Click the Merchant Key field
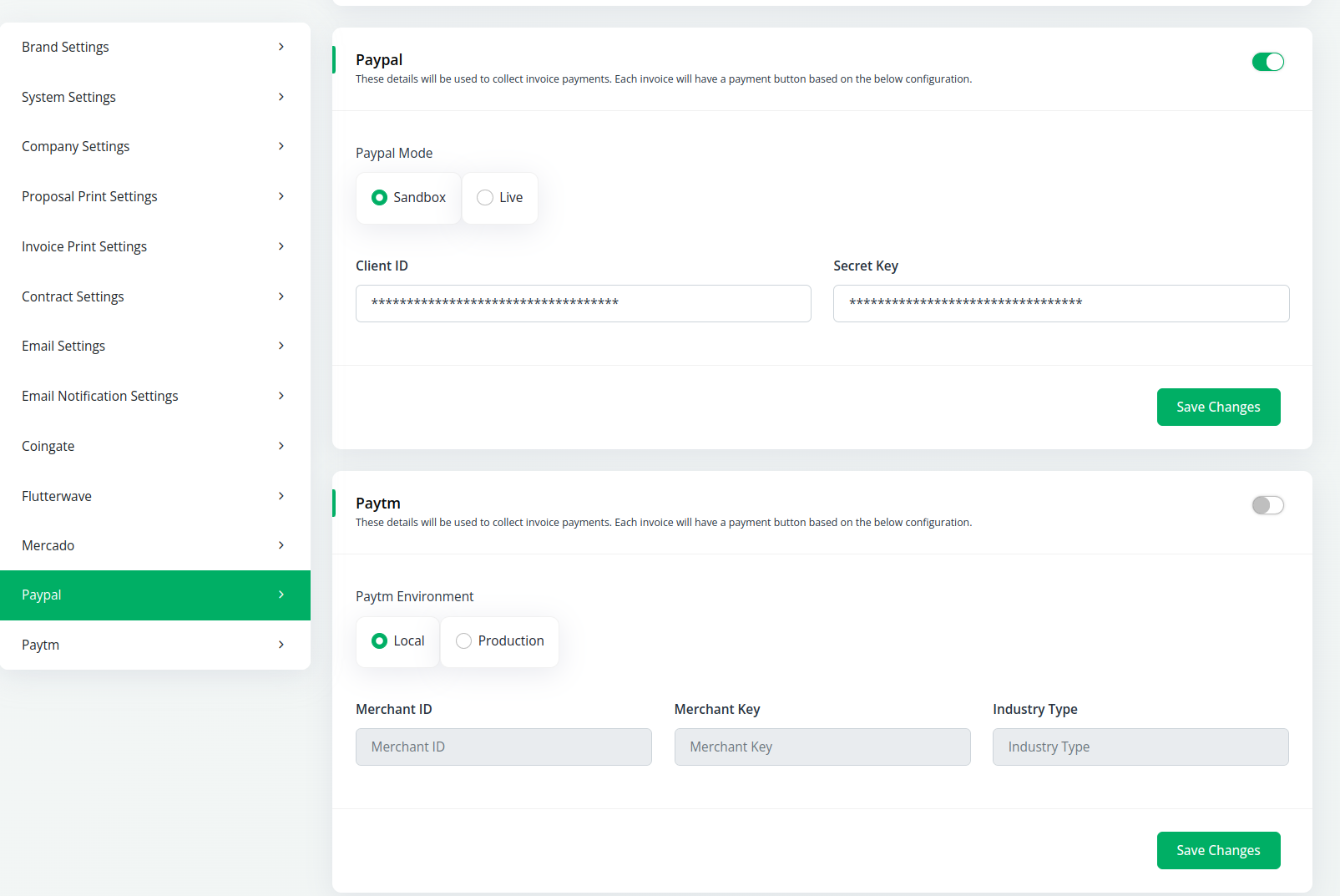The height and width of the screenshot is (896, 1340). click(822, 747)
